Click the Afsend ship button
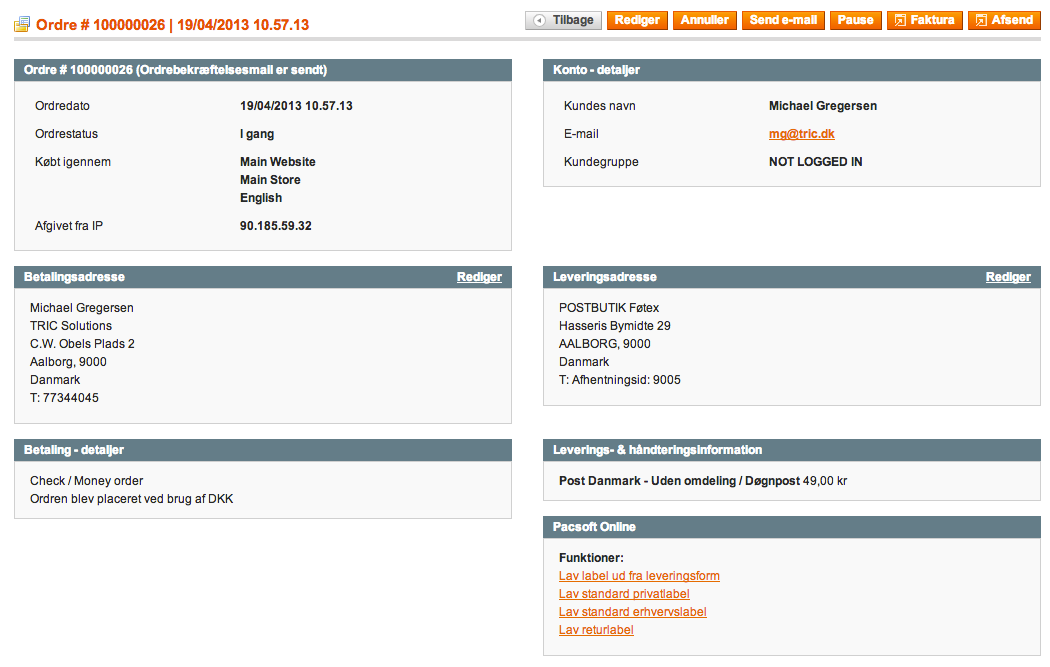This screenshot has width=1050, height=667. (x=1004, y=20)
